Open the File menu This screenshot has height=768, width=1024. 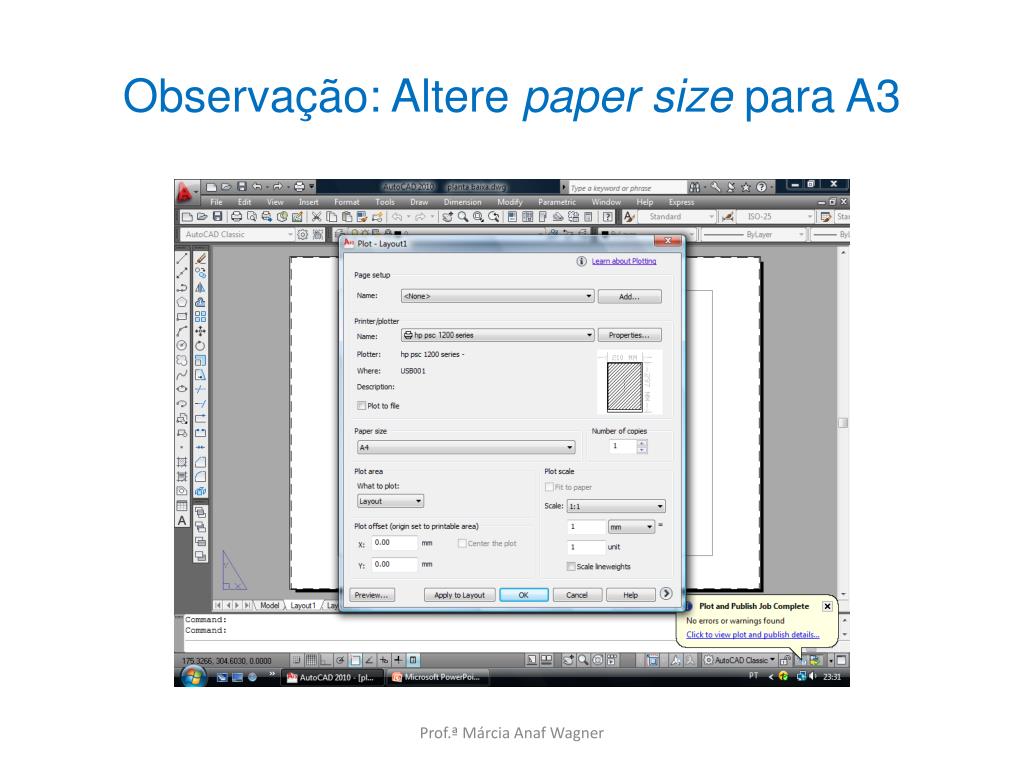[216, 202]
